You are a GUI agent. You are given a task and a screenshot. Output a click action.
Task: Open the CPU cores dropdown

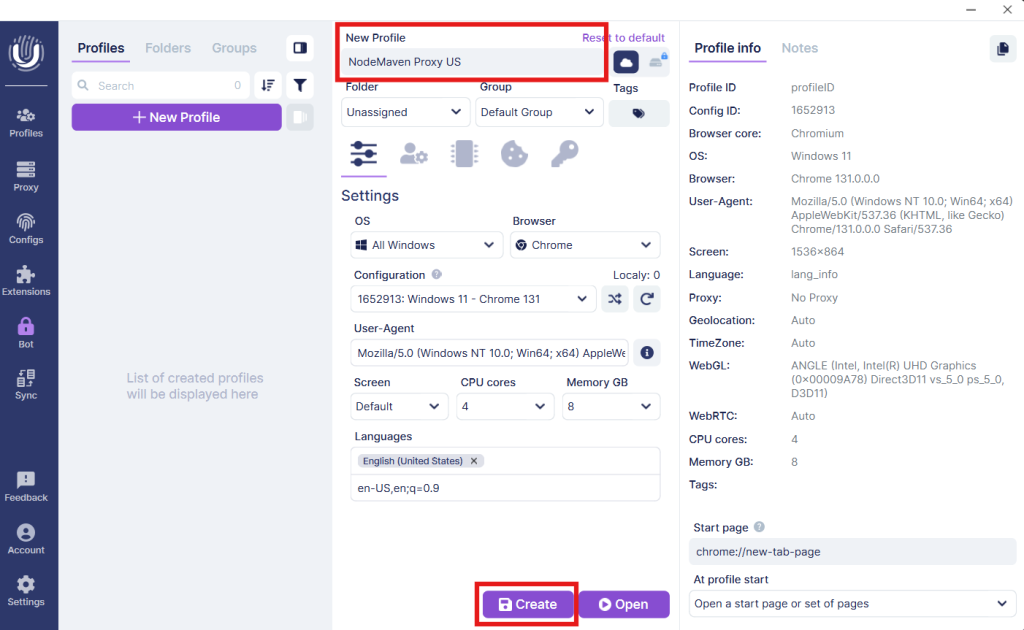(x=505, y=406)
